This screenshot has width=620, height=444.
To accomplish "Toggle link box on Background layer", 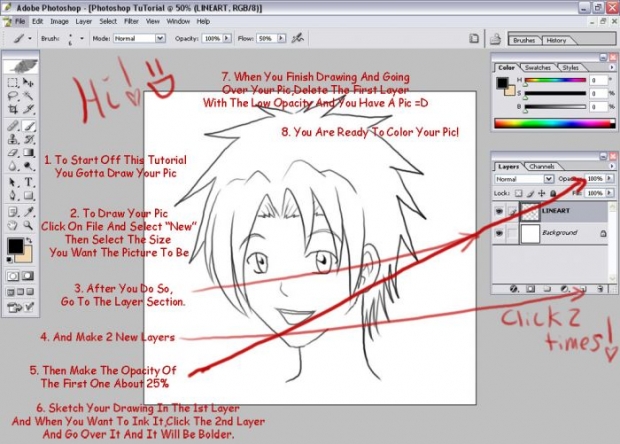I will click(512, 233).
